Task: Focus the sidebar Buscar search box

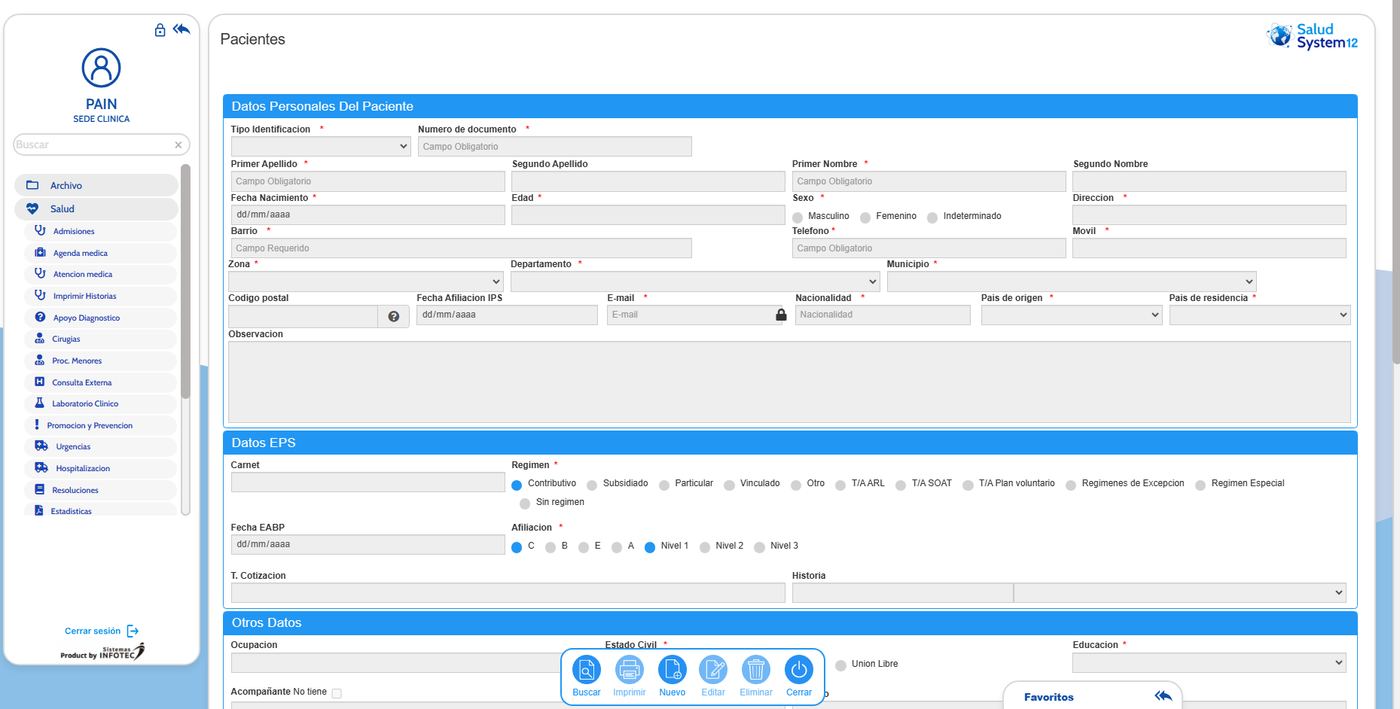Action: [x=95, y=145]
